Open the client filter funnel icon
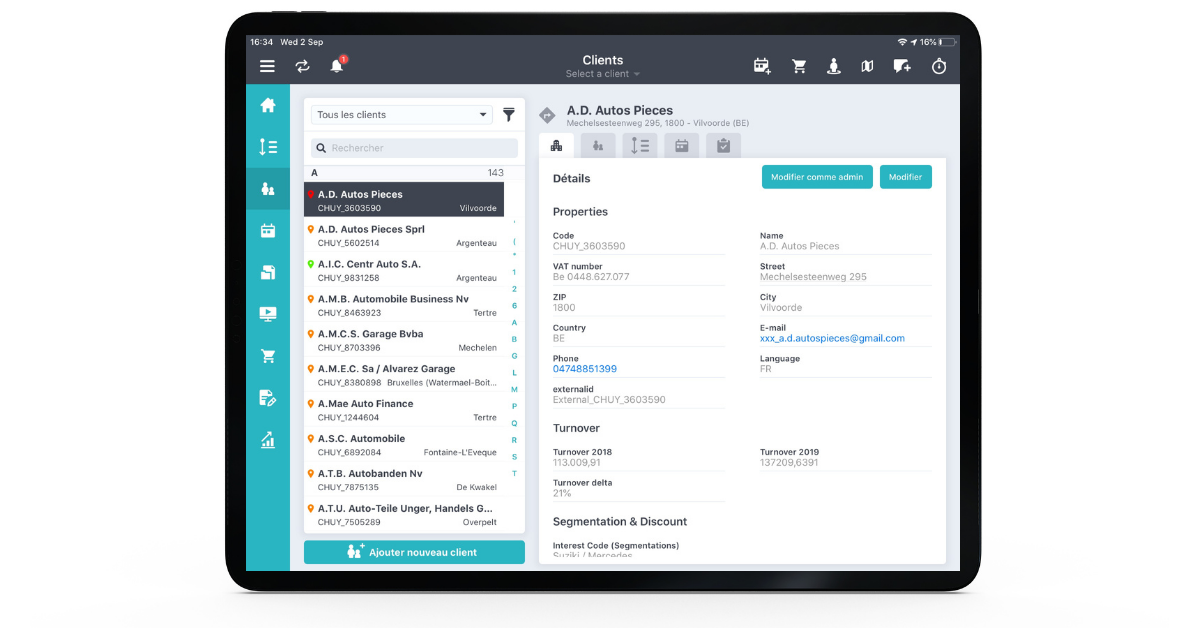This screenshot has width=1200, height=628. tap(509, 115)
